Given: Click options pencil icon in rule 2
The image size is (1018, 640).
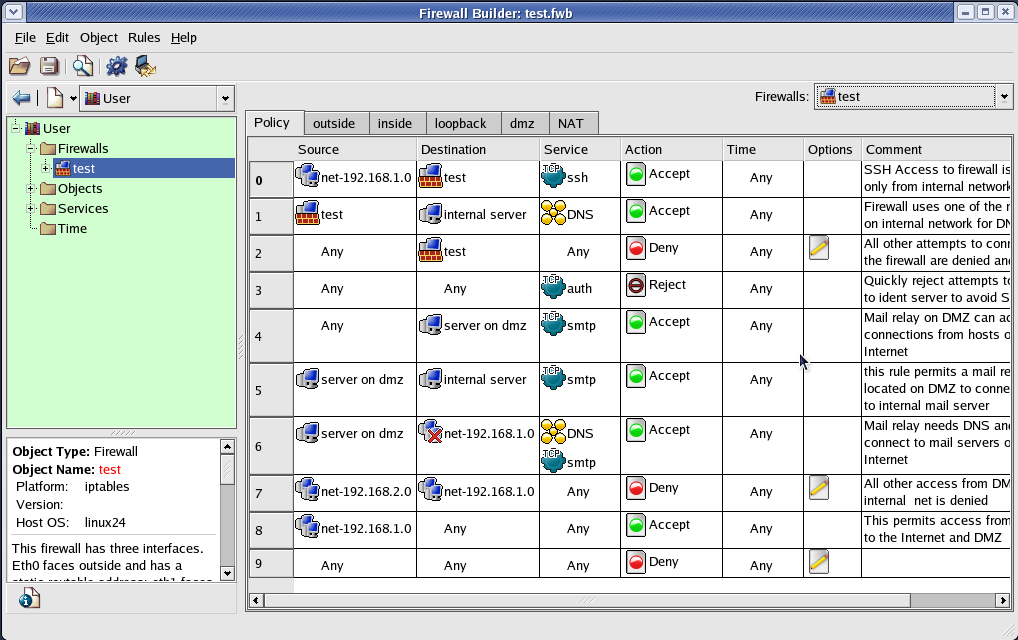Looking at the screenshot, I should (819, 248).
